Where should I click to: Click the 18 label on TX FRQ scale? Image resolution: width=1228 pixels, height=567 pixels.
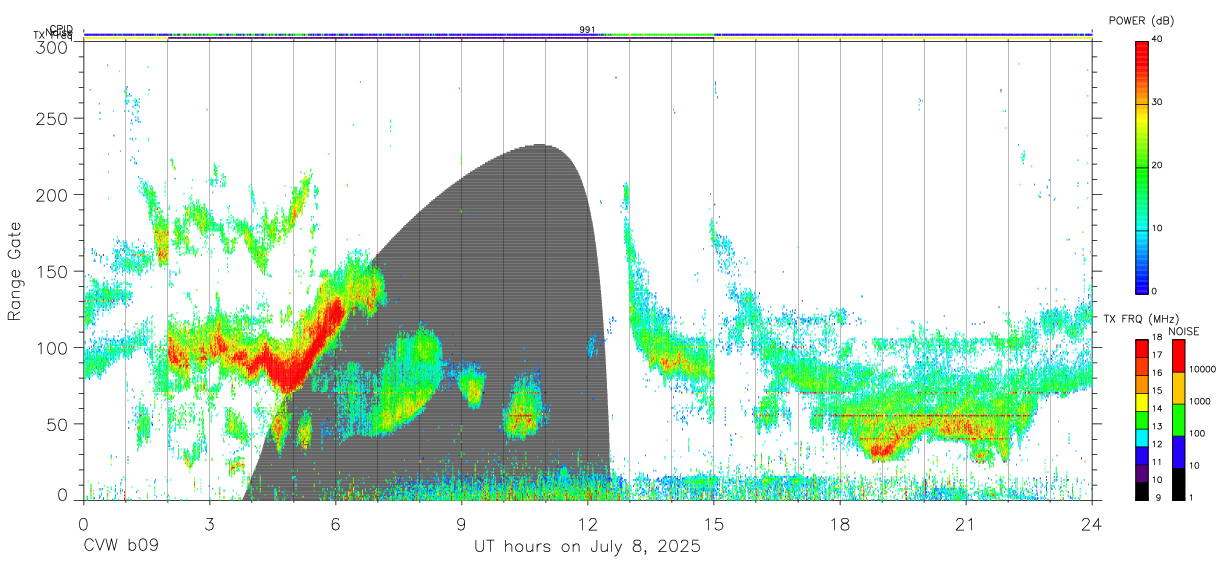[x=1157, y=339]
